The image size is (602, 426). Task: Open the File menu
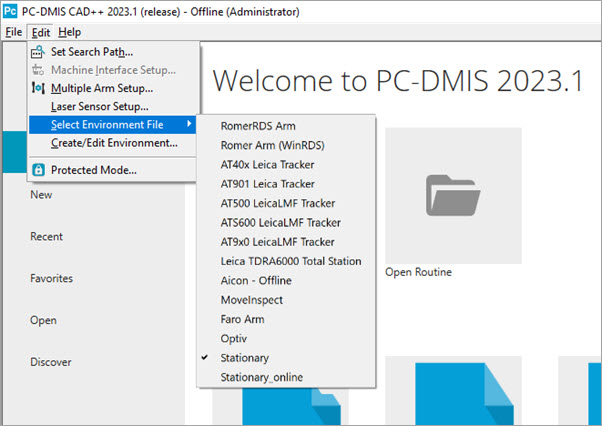(x=13, y=32)
